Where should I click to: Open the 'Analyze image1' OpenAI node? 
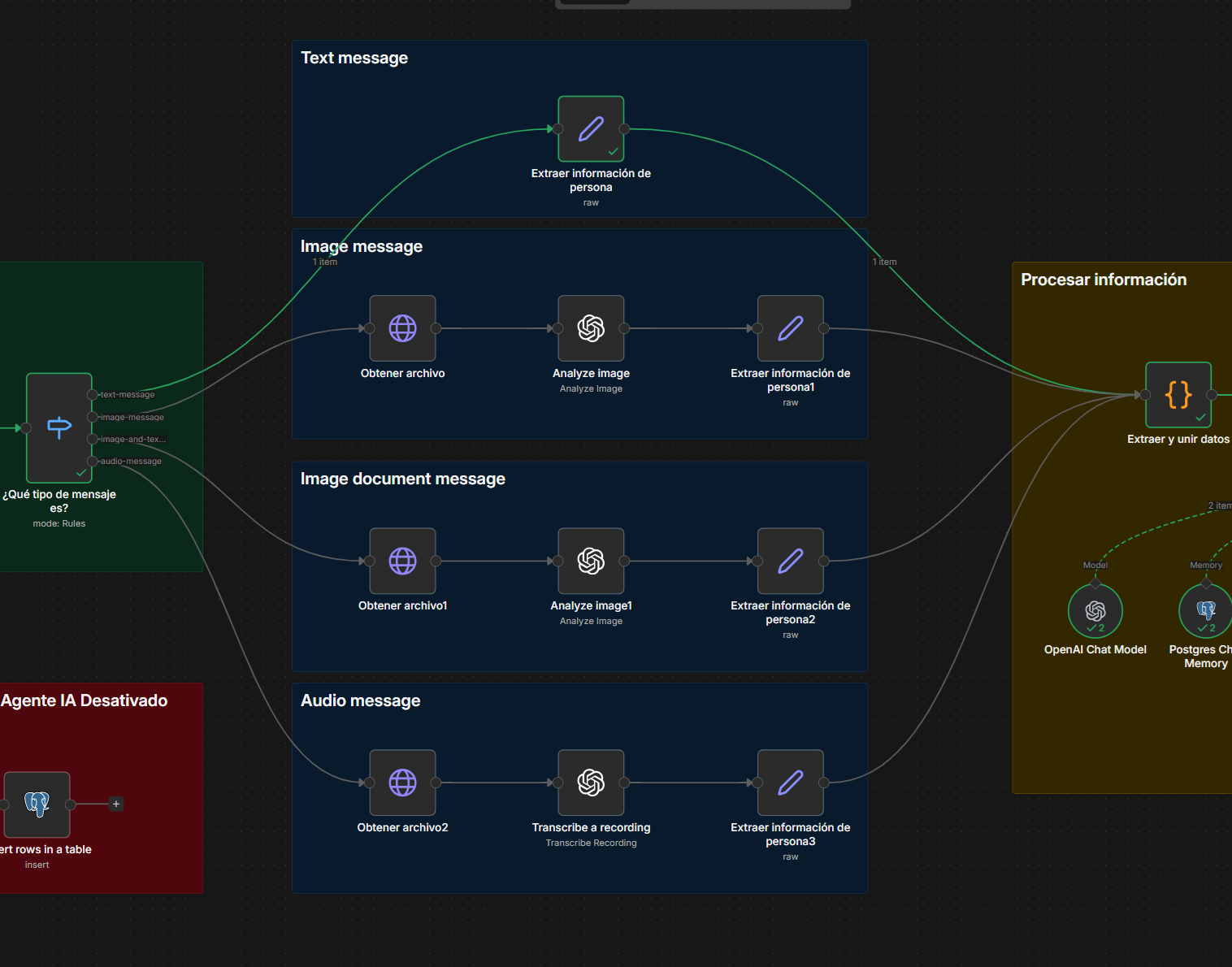(591, 561)
